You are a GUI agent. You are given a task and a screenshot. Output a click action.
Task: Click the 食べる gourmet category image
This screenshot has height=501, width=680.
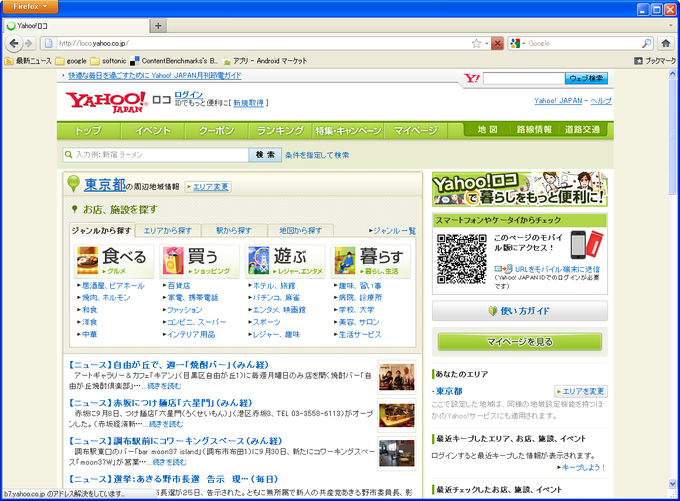coord(88,260)
